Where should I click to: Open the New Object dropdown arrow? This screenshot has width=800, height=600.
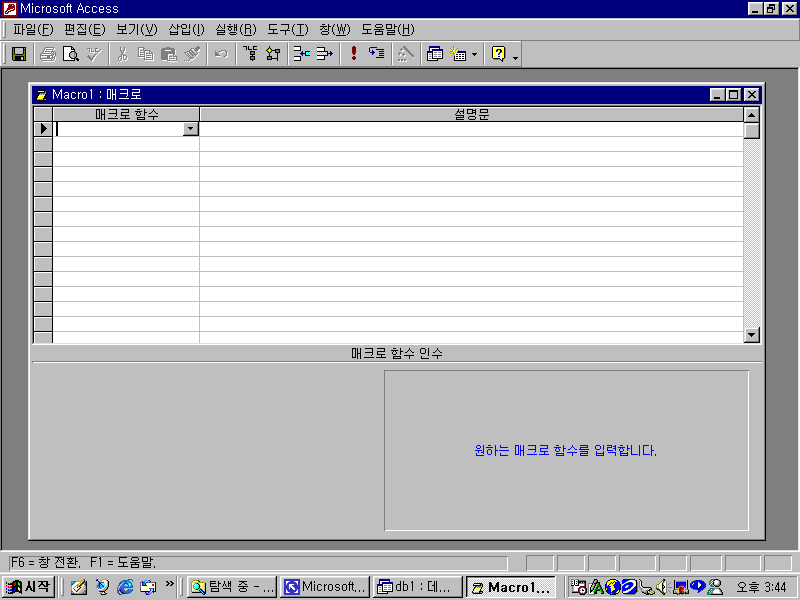tap(474, 55)
